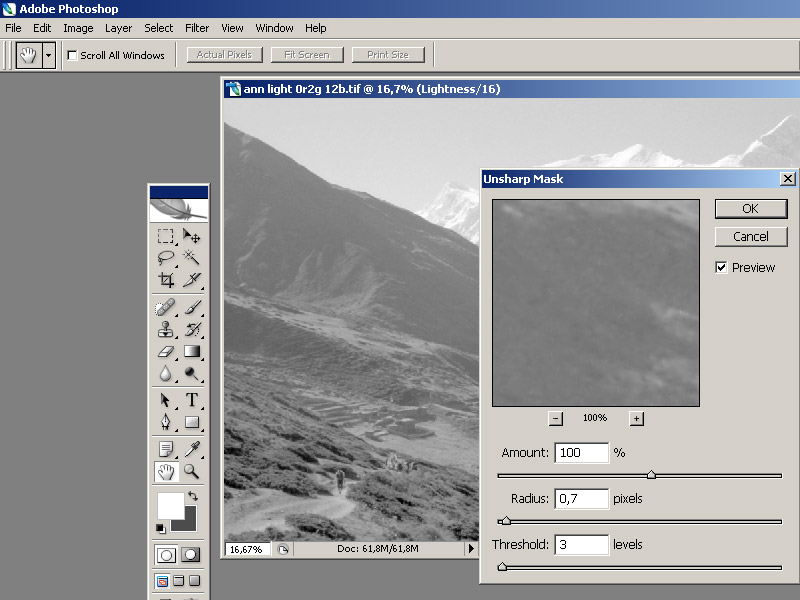This screenshot has width=800, height=600.
Task: Swap foreground and background colors
Action: tap(193, 496)
